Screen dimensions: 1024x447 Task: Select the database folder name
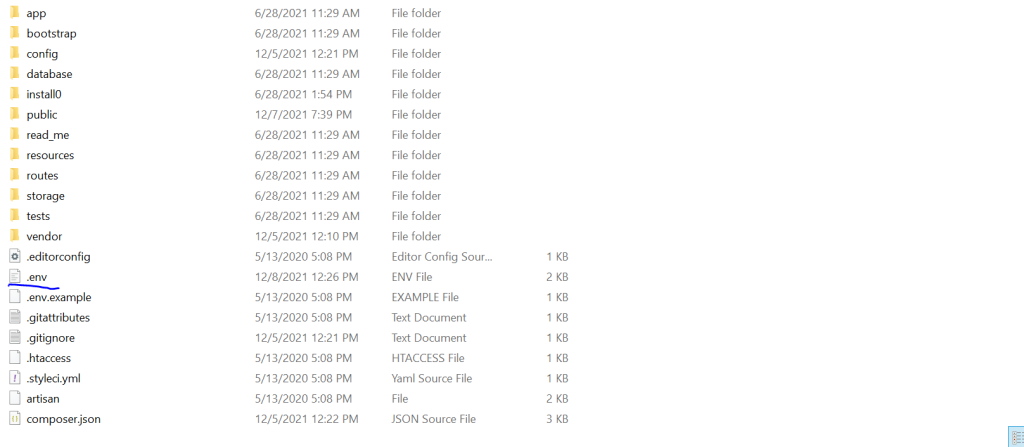[x=50, y=74]
